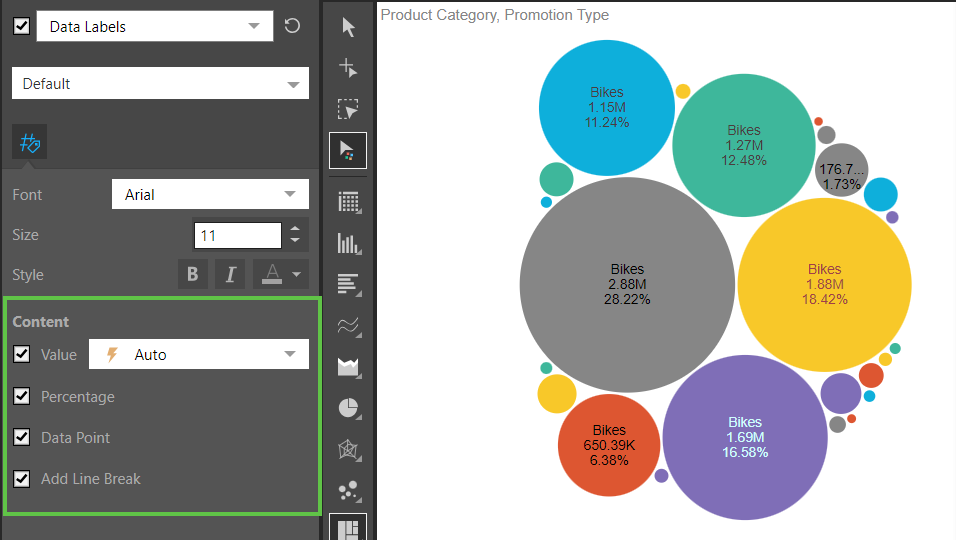Screen dimensions: 956x540
Task: Open the font color picker
Action: pos(280,275)
